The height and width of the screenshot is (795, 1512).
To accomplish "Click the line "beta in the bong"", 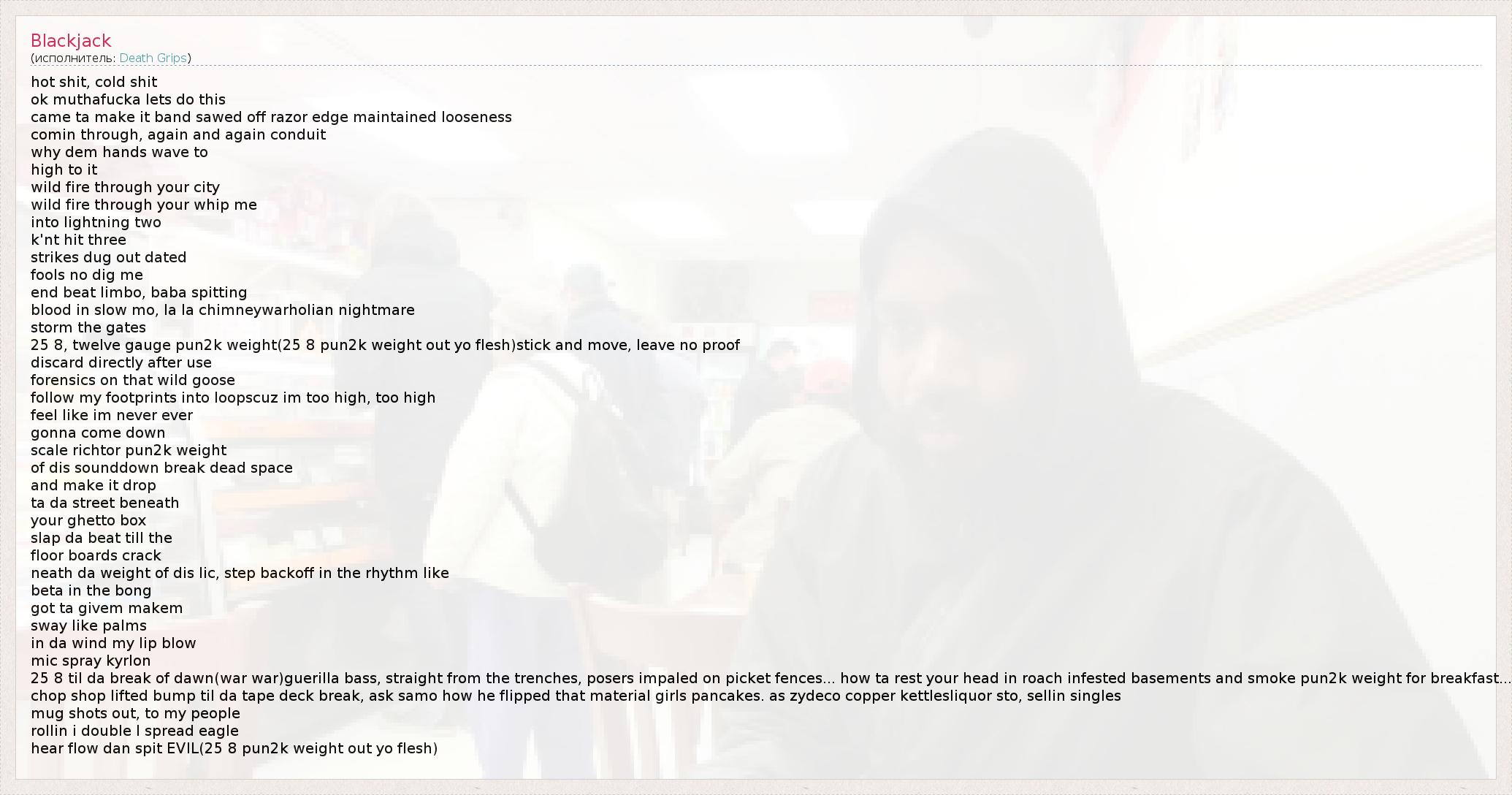I will (91, 590).
